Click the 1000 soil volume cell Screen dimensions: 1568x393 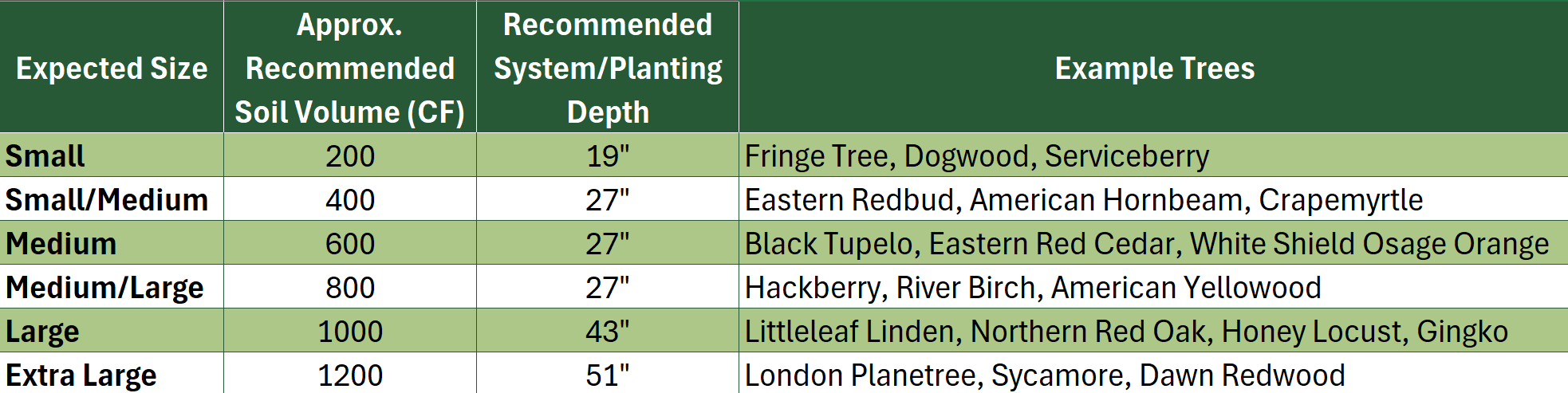pyautogui.click(x=350, y=330)
